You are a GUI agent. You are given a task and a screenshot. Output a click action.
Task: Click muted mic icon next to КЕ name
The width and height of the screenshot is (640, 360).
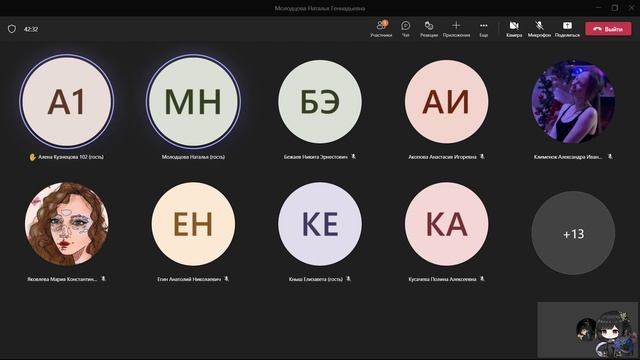[x=348, y=279]
